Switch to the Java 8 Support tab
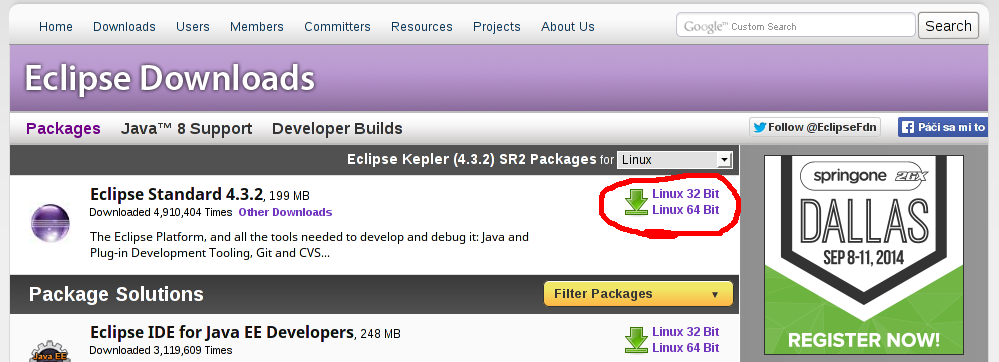 tap(187, 129)
